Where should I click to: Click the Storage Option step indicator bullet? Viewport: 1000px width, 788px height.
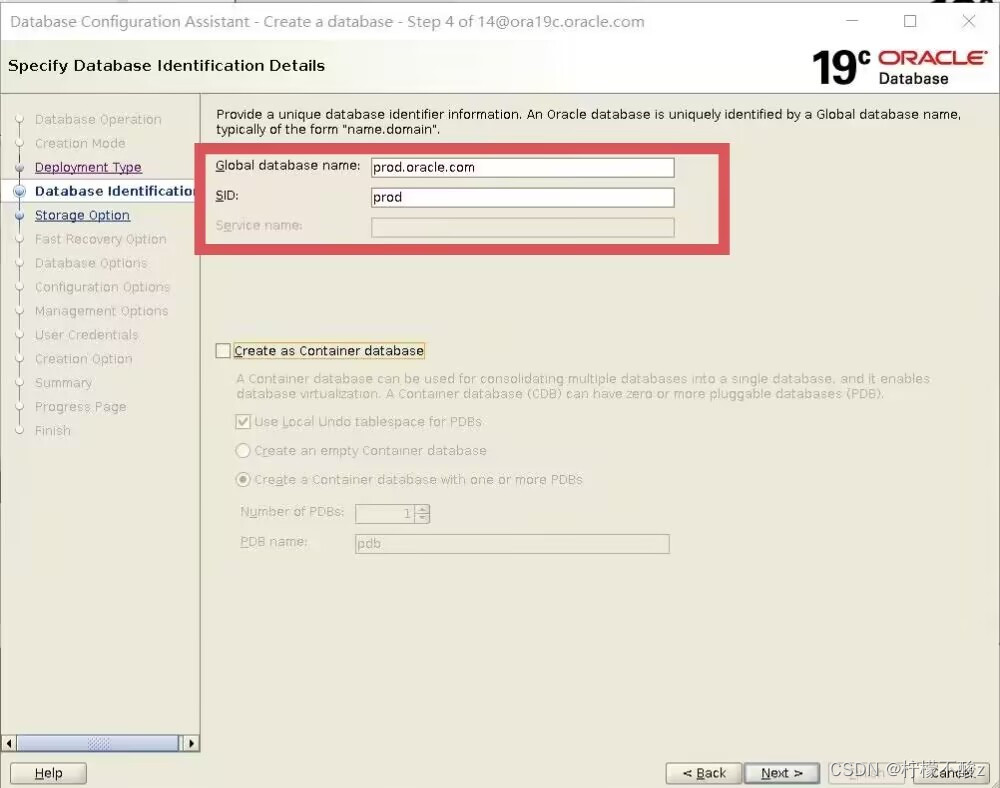coord(21,215)
